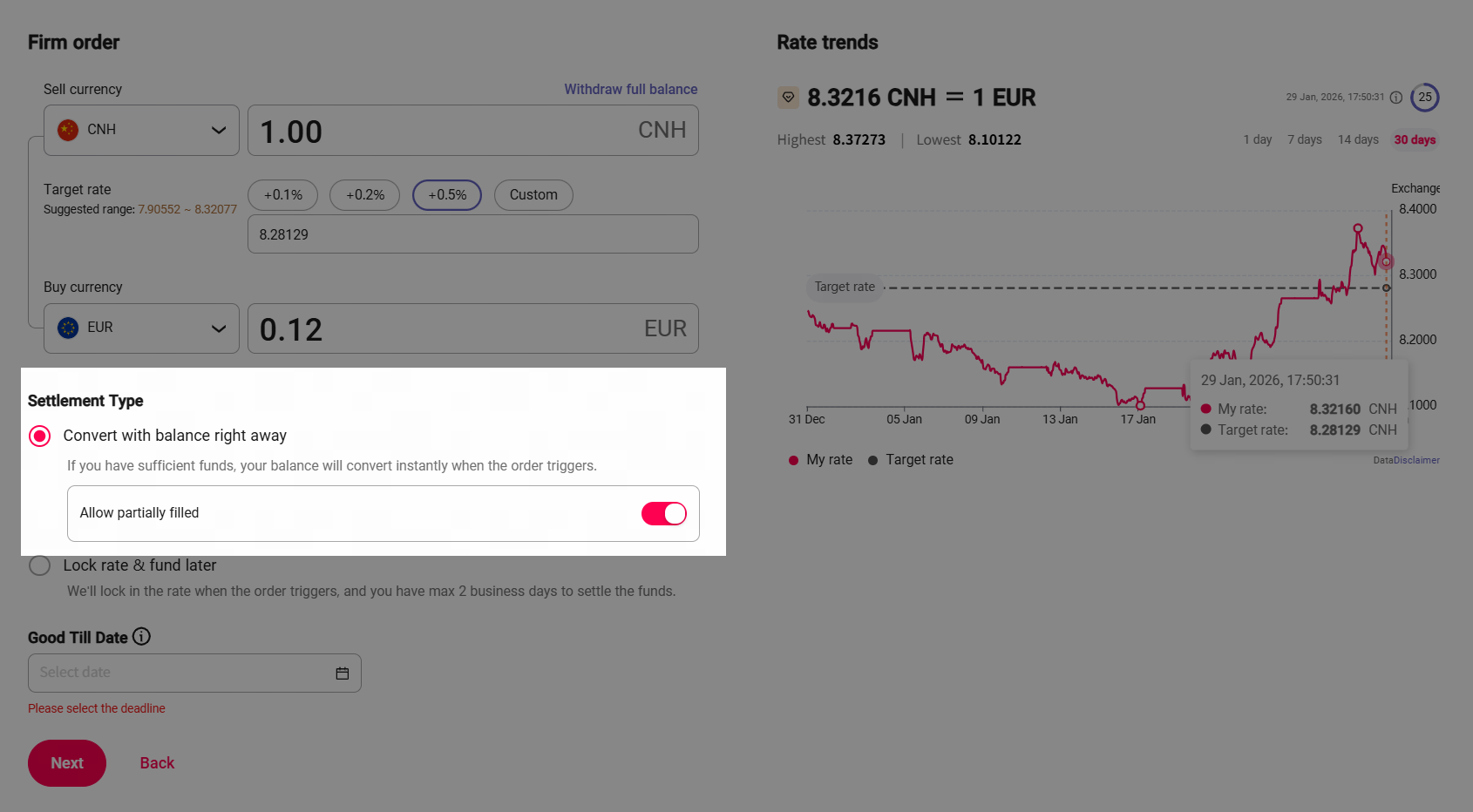The width and height of the screenshot is (1473, 812).
Task: Switch the chart to 7 days
Action: click(x=1305, y=139)
